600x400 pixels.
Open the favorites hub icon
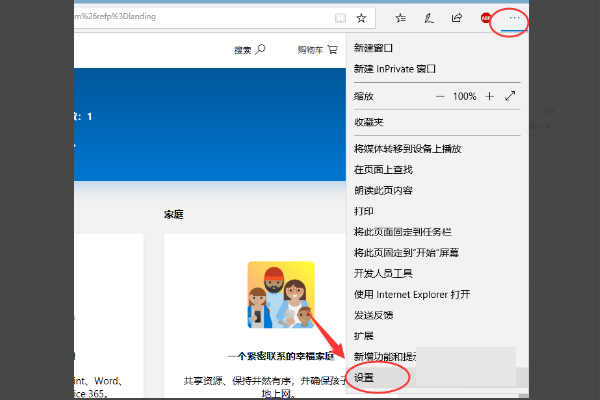(x=401, y=18)
